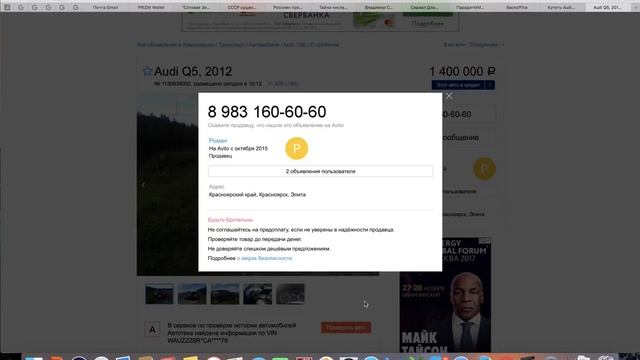The image size is (640, 360).
Task: Select the third photo thumbnail
Action: click(225, 294)
